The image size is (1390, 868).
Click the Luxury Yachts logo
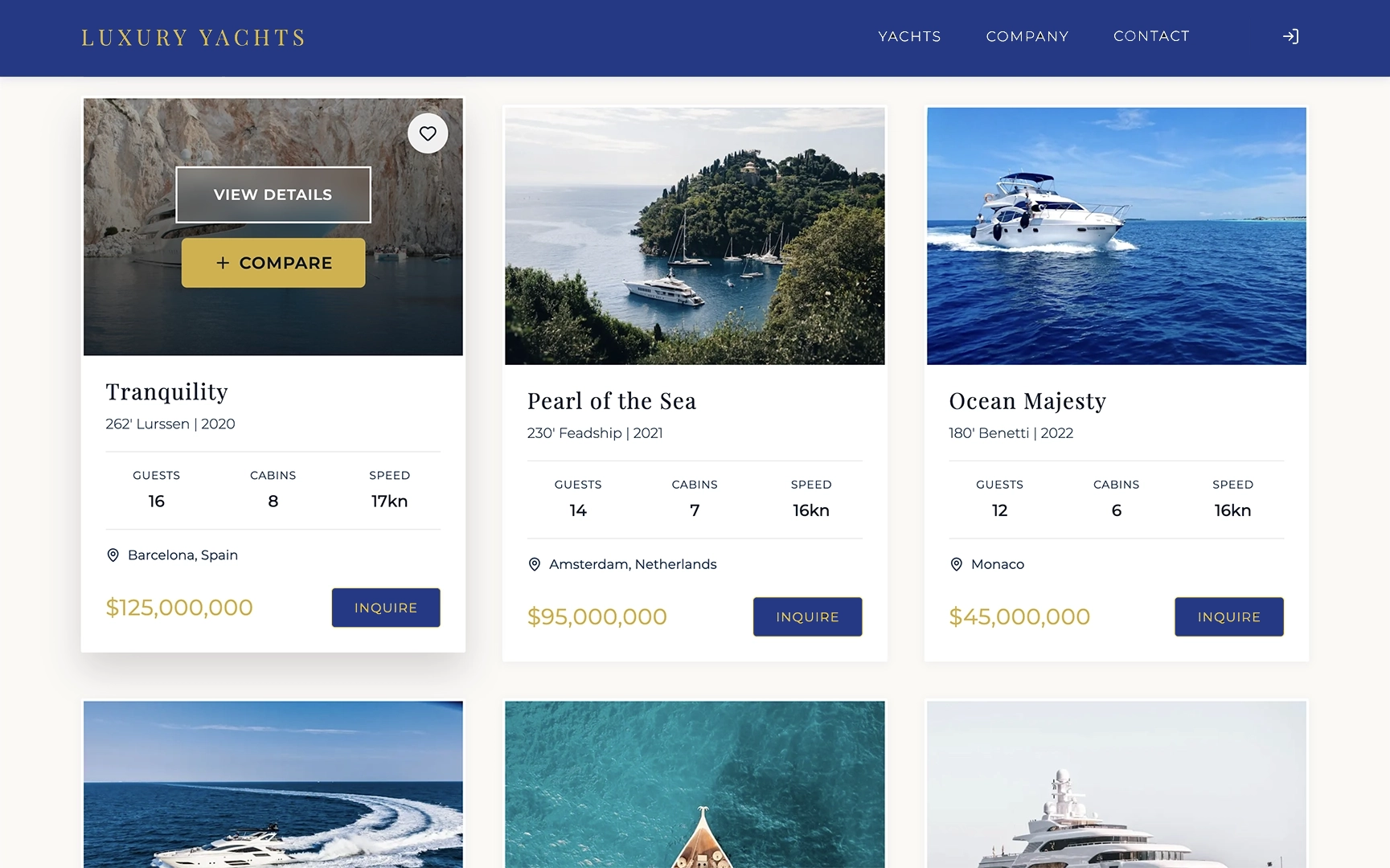194,38
